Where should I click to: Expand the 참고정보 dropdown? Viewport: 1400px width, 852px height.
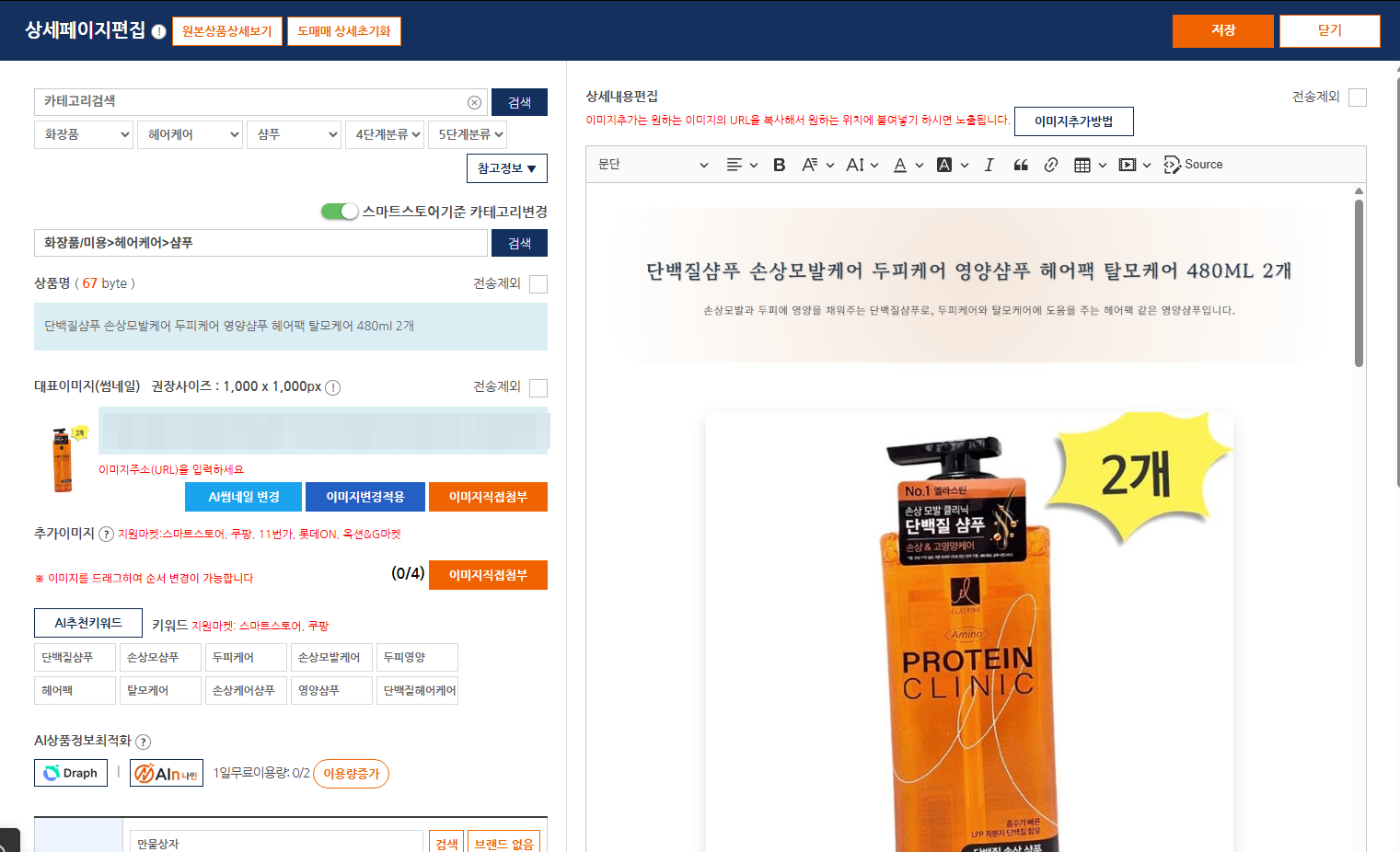pos(507,168)
